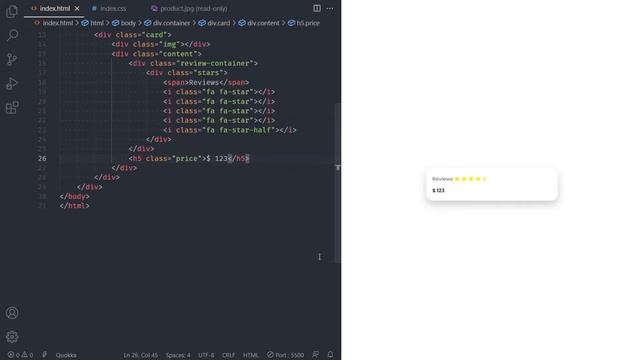
Task: Click the half star in preview card
Action: [484, 179]
